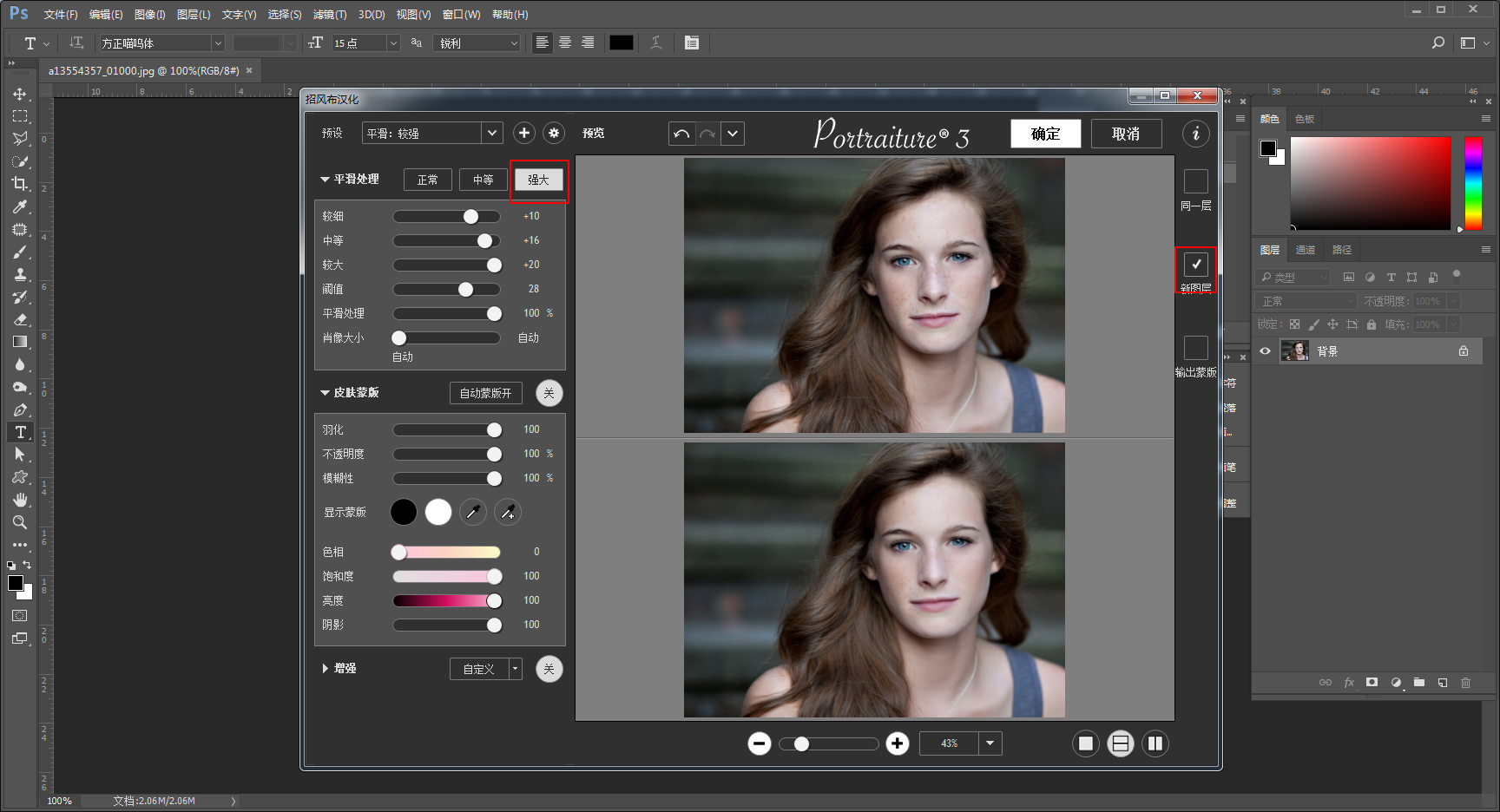Viewport: 1500px width, 812px height.
Task: Select the Lasso tool
Action: click(20, 139)
